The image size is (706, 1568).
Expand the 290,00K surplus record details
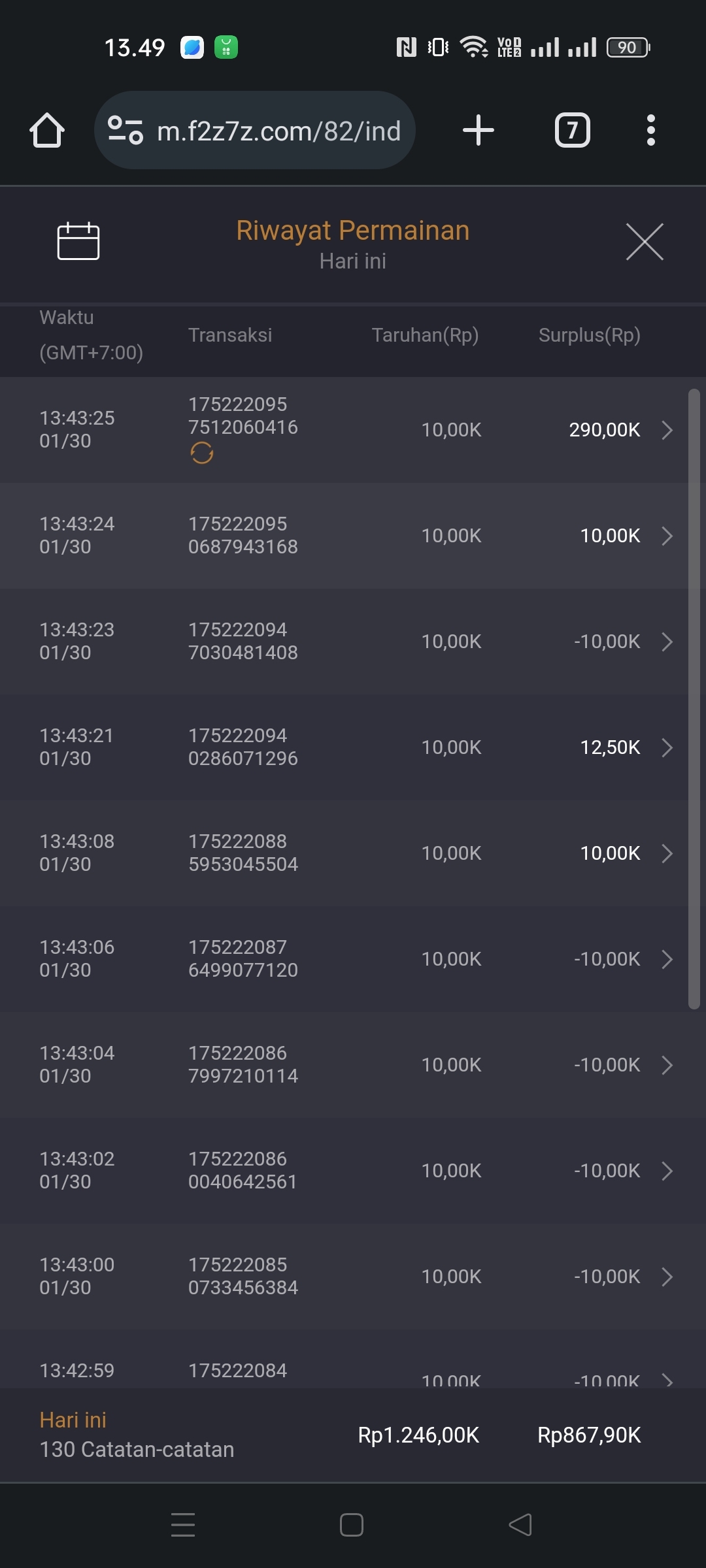click(x=667, y=430)
